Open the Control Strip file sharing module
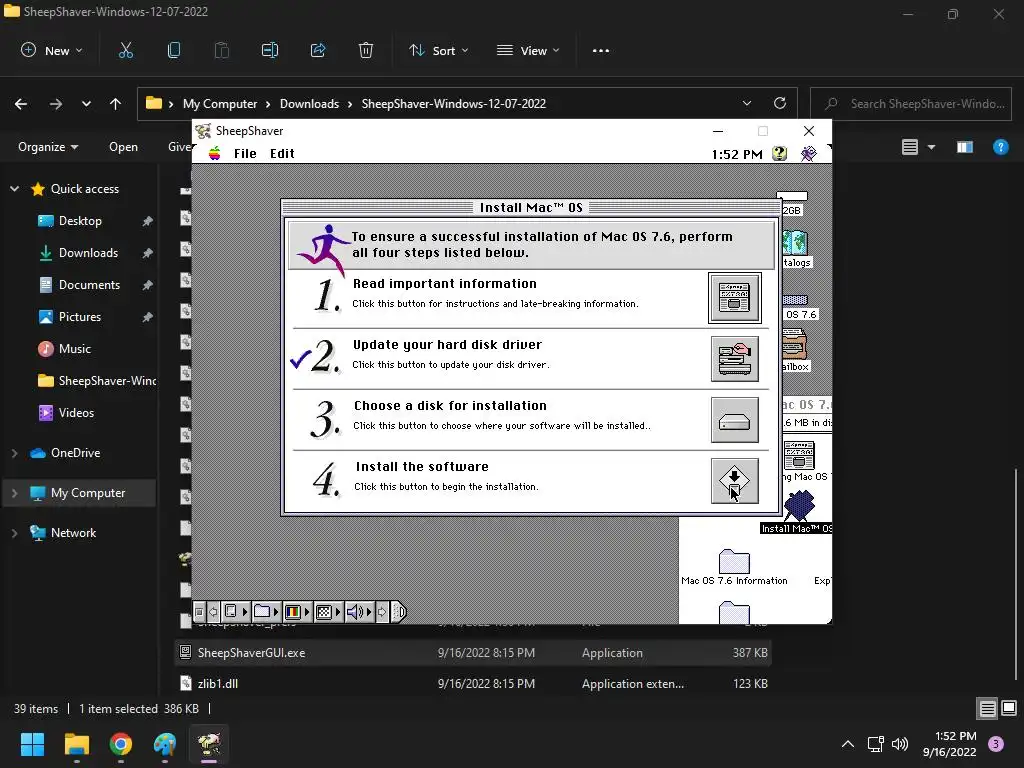 coord(236,612)
